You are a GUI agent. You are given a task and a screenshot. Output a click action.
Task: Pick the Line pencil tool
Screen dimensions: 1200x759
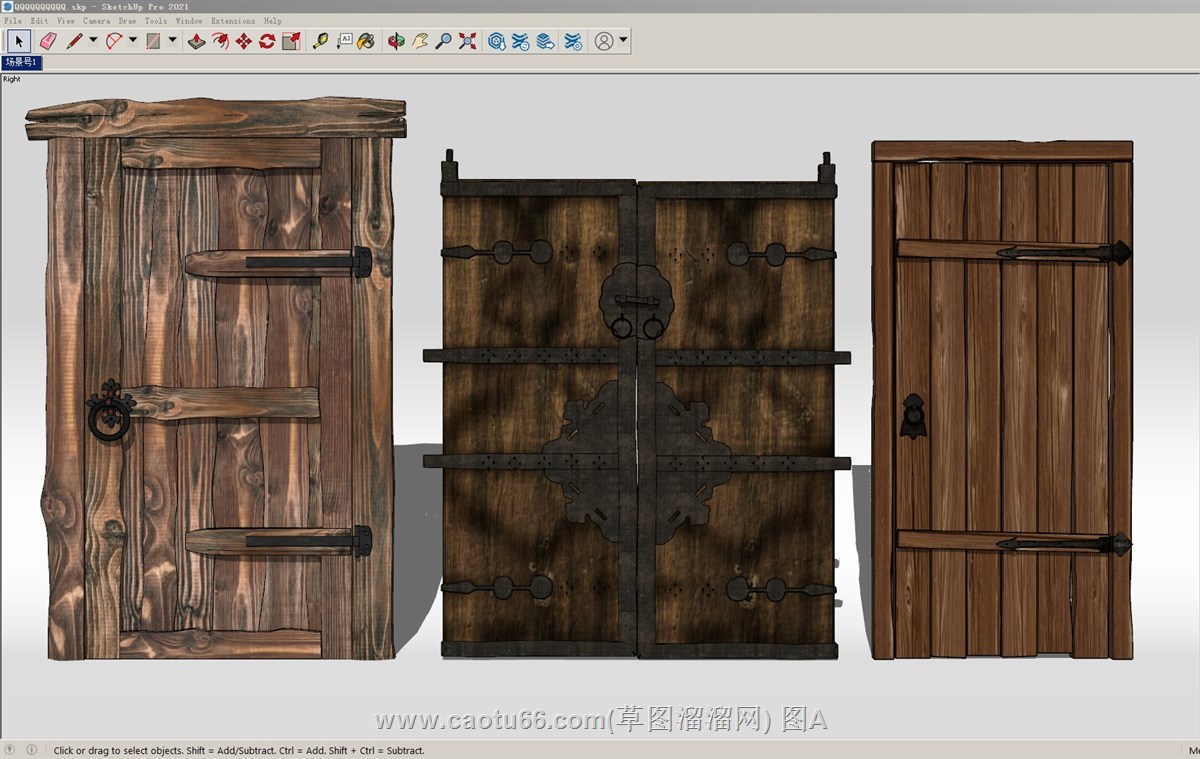click(x=74, y=41)
